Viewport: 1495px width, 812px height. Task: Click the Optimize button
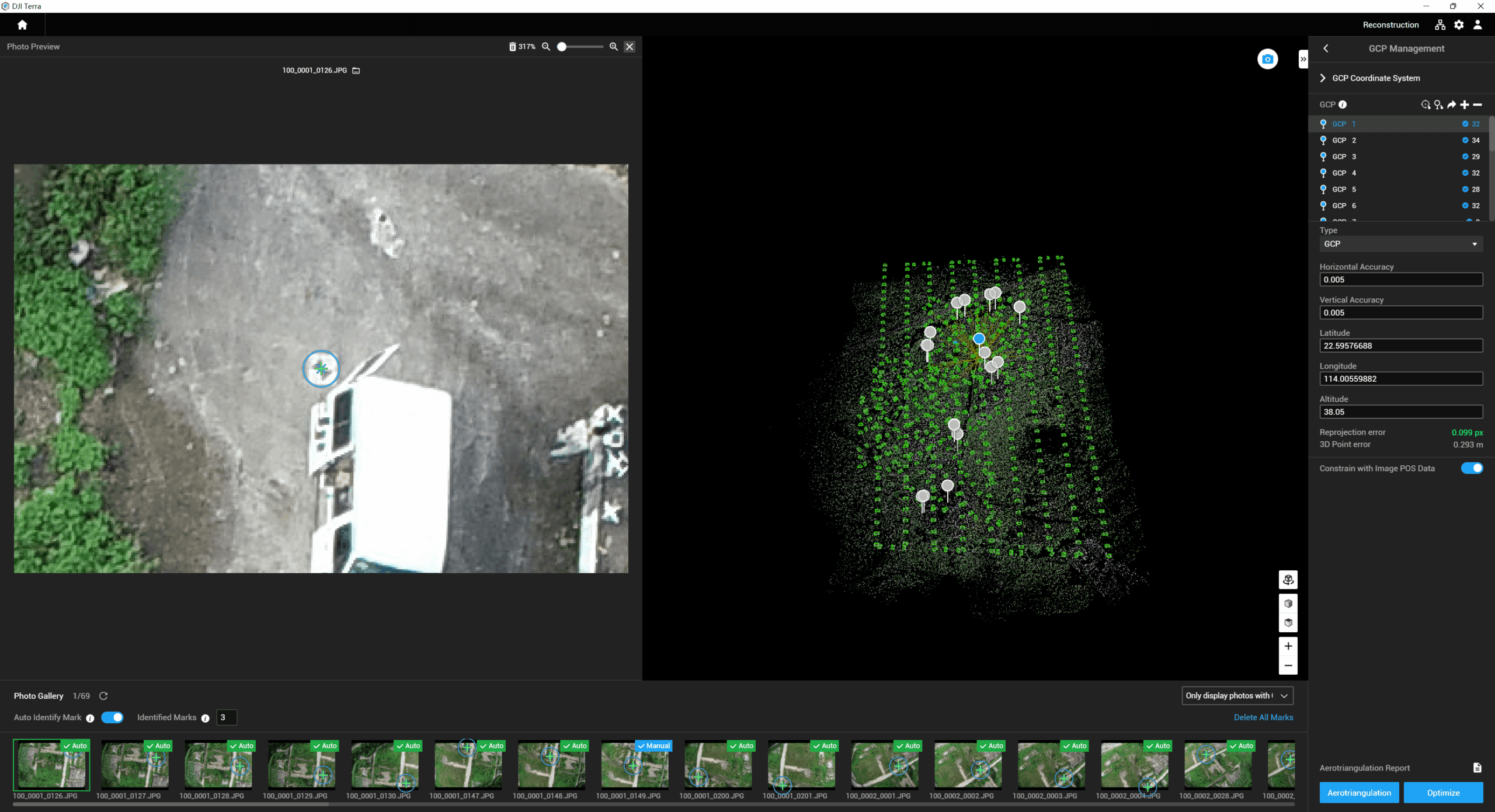click(1443, 793)
